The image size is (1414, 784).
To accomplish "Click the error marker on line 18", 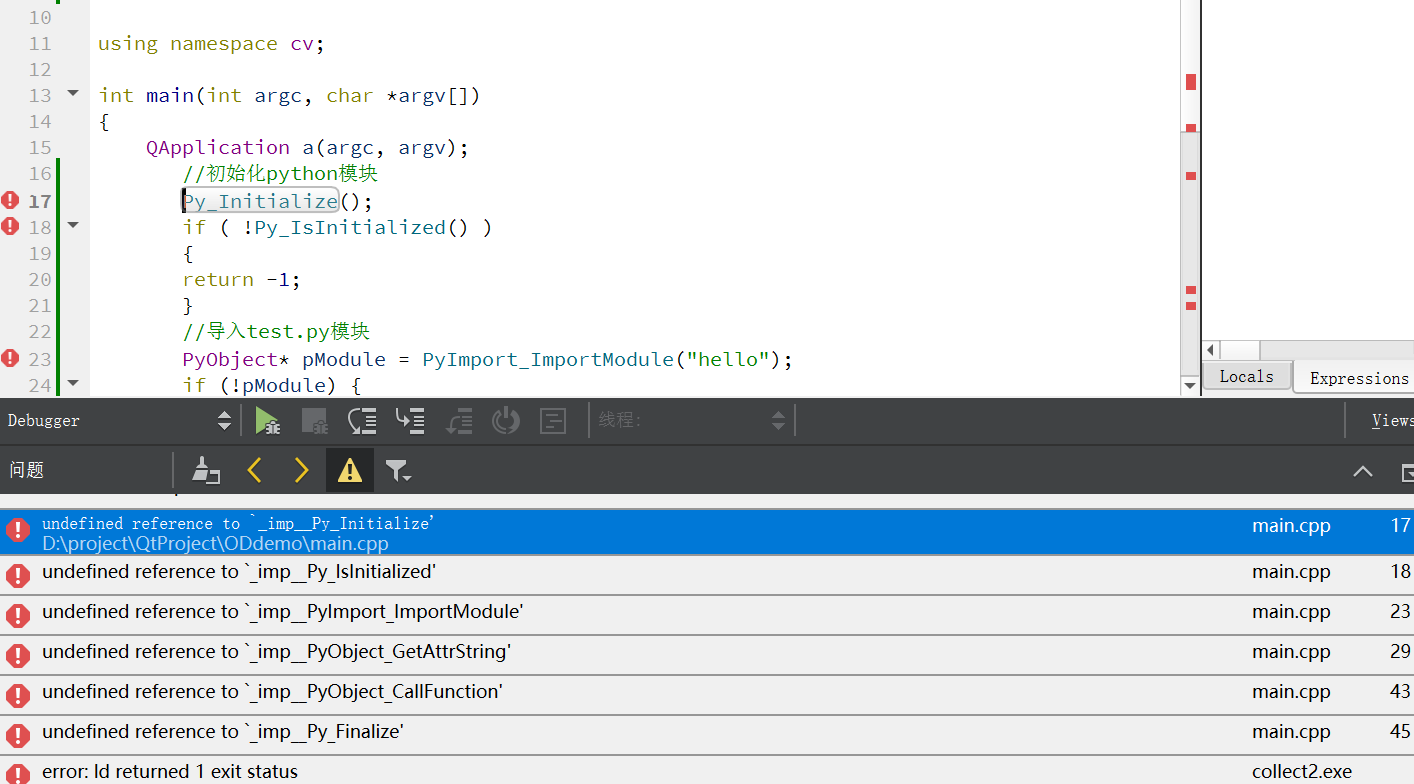I will (10, 226).
